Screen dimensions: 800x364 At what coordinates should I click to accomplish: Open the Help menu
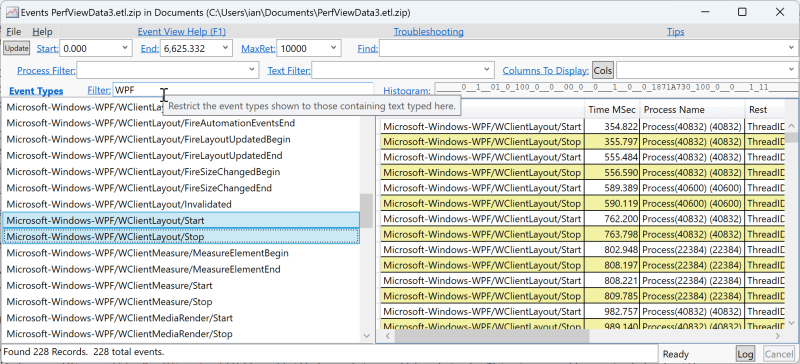(x=42, y=32)
